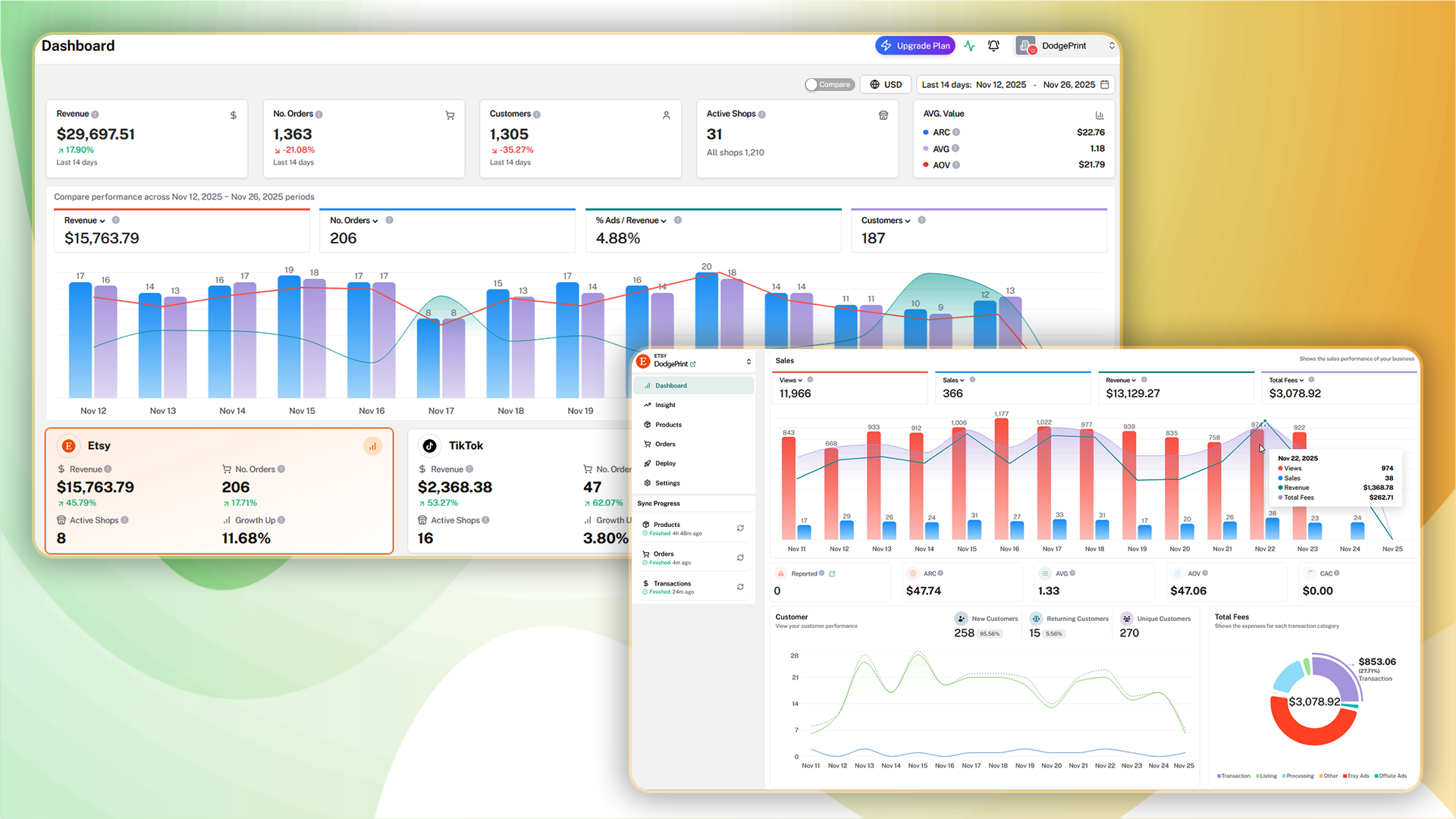Click the calendar icon in the date range selector
The width and height of the screenshot is (1456, 819).
click(1105, 85)
